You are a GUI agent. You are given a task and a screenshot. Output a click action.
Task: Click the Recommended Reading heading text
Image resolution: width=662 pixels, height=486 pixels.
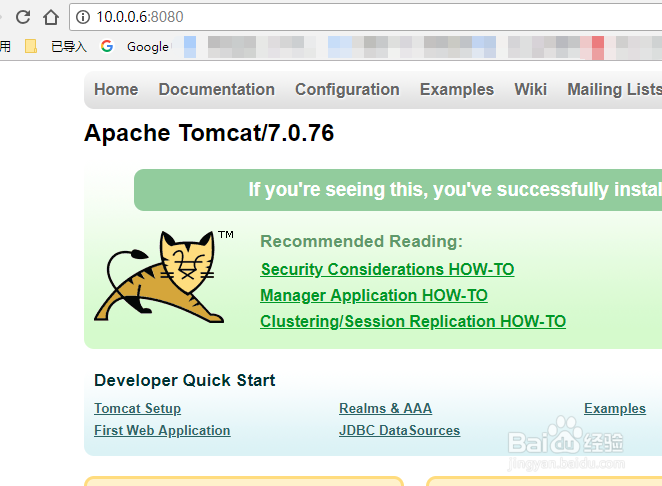[x=361, y=242]
